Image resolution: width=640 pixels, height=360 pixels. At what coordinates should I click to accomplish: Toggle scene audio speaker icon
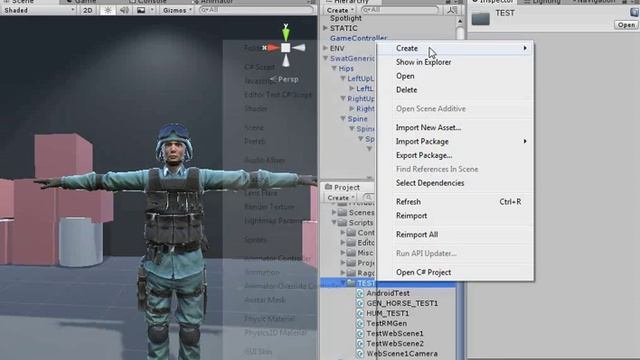(x=124, y=10)
